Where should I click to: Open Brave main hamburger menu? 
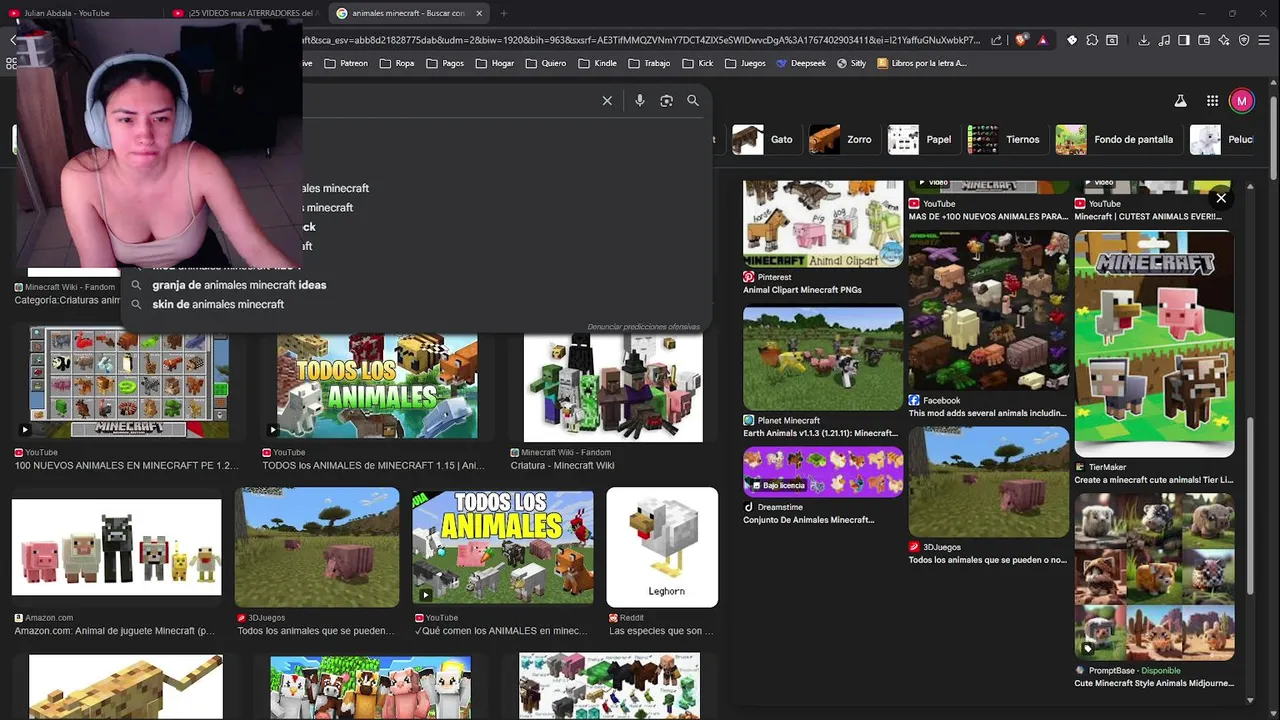click(x=1265, y=40)
